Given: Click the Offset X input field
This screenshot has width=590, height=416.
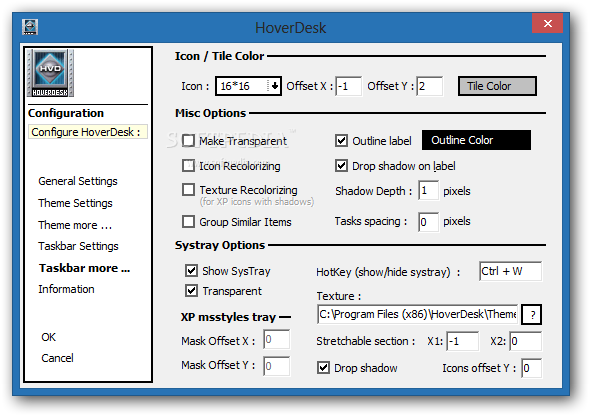Looking at the screenshot, I should click(349, 86).
